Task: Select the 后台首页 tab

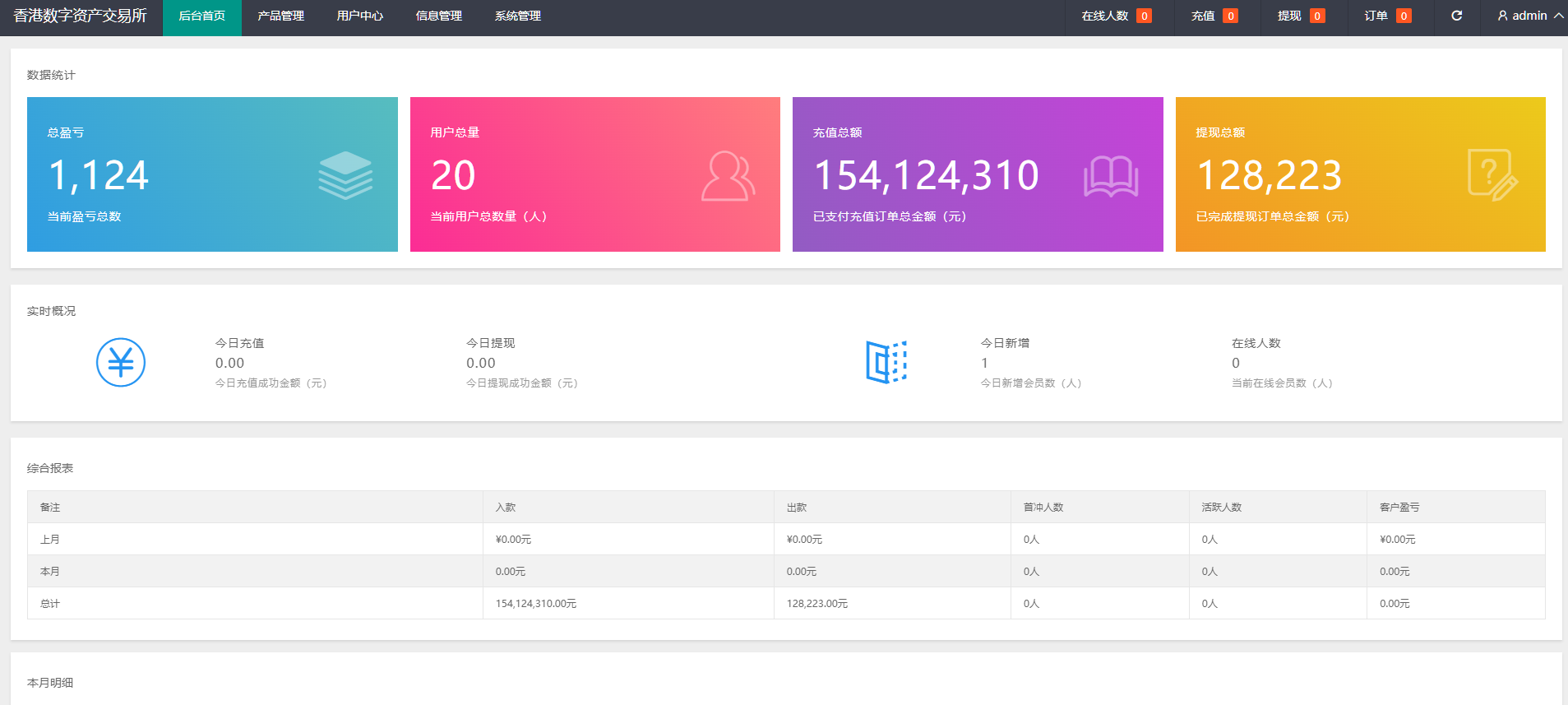Action: [x=201, y=16]
